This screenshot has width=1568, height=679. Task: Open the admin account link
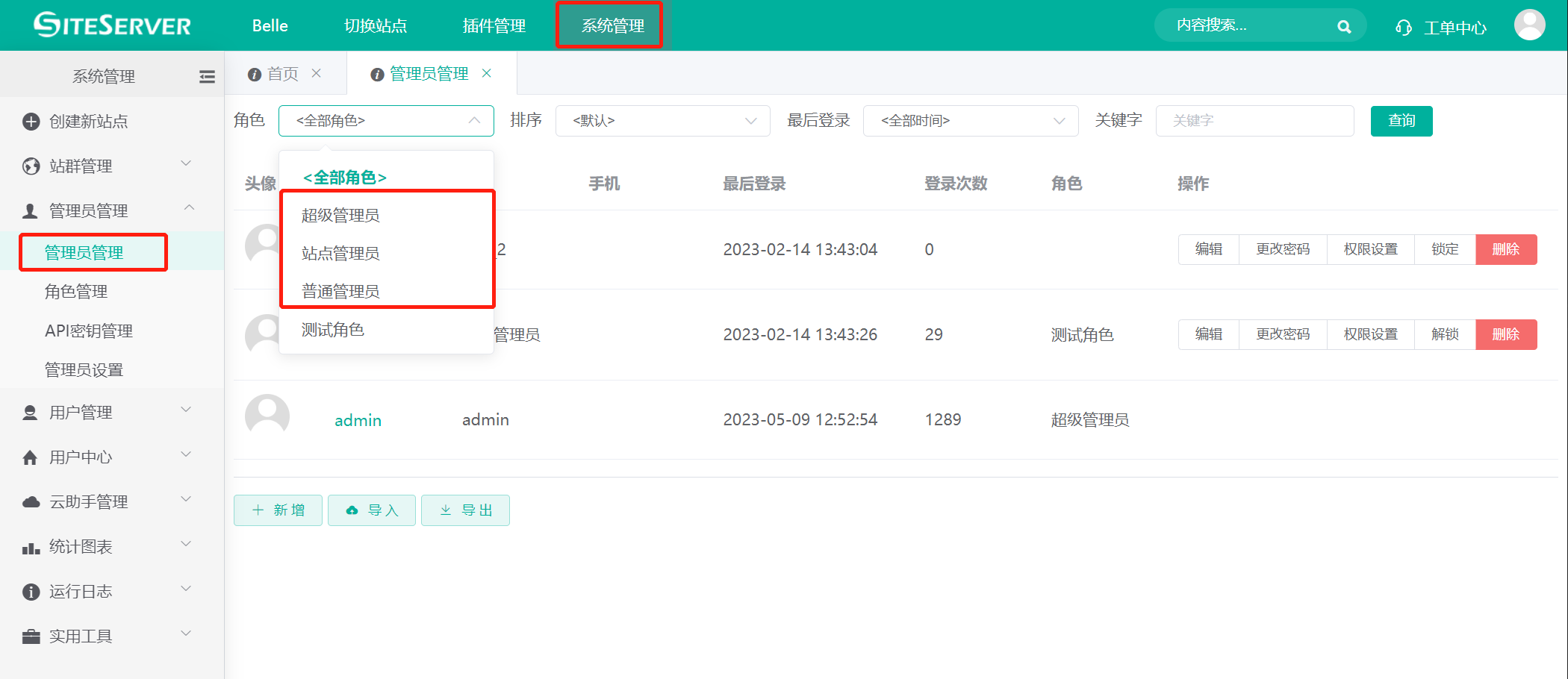(358, 419)
